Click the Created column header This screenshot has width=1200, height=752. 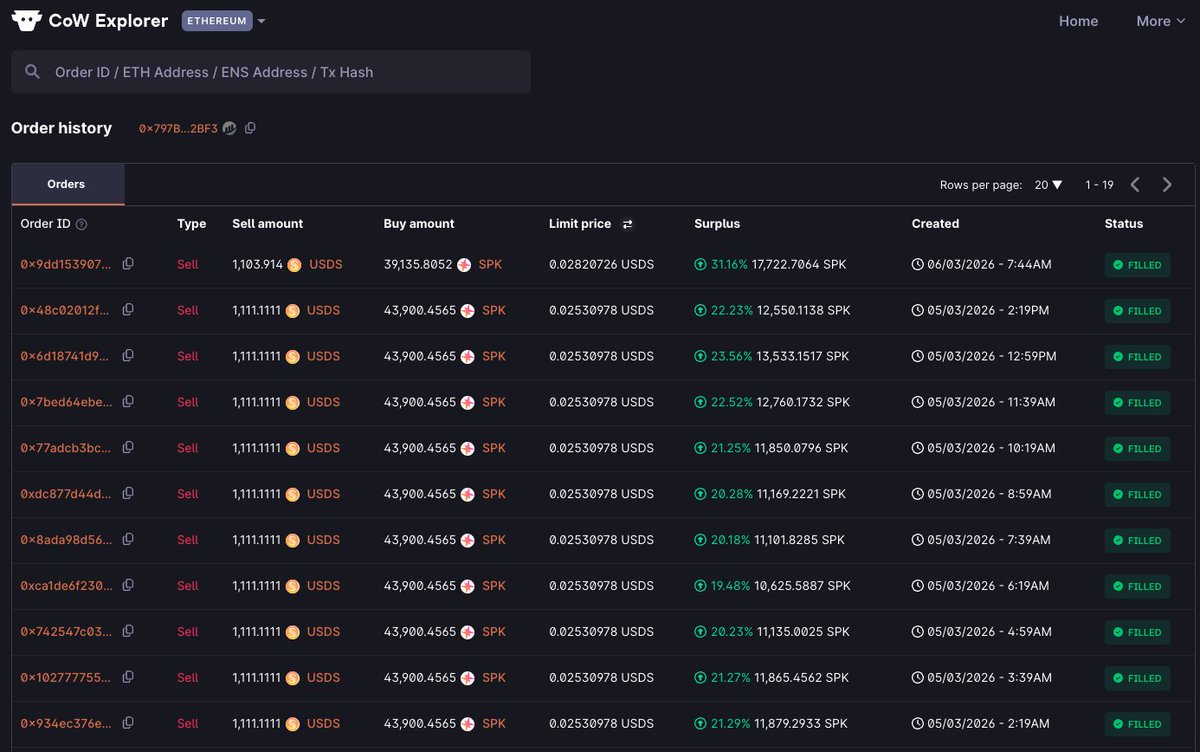(935, 224)
